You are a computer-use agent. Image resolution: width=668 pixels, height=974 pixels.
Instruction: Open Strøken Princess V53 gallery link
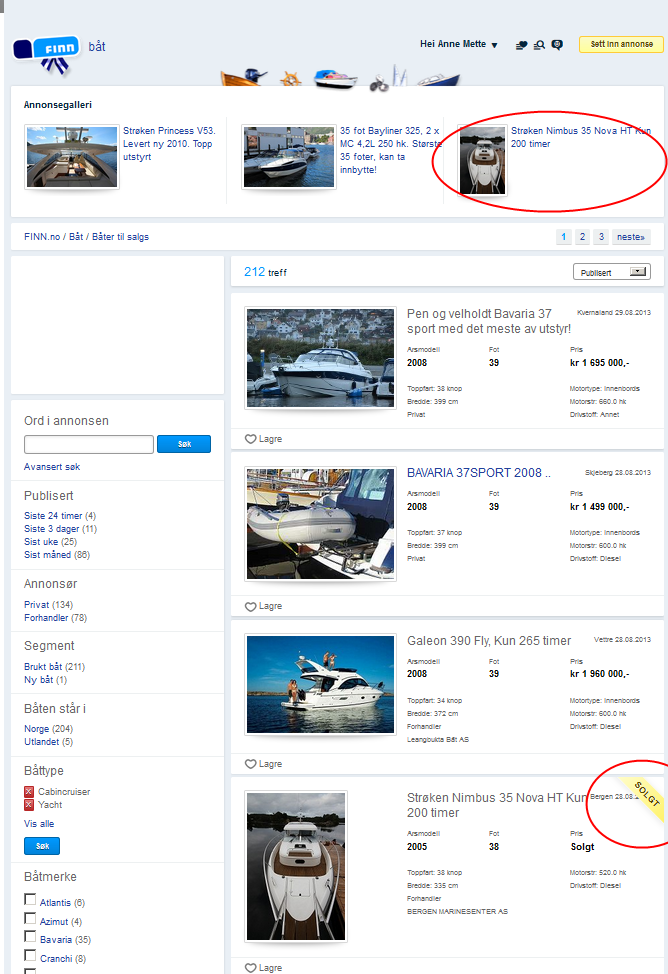coord(169,143)
